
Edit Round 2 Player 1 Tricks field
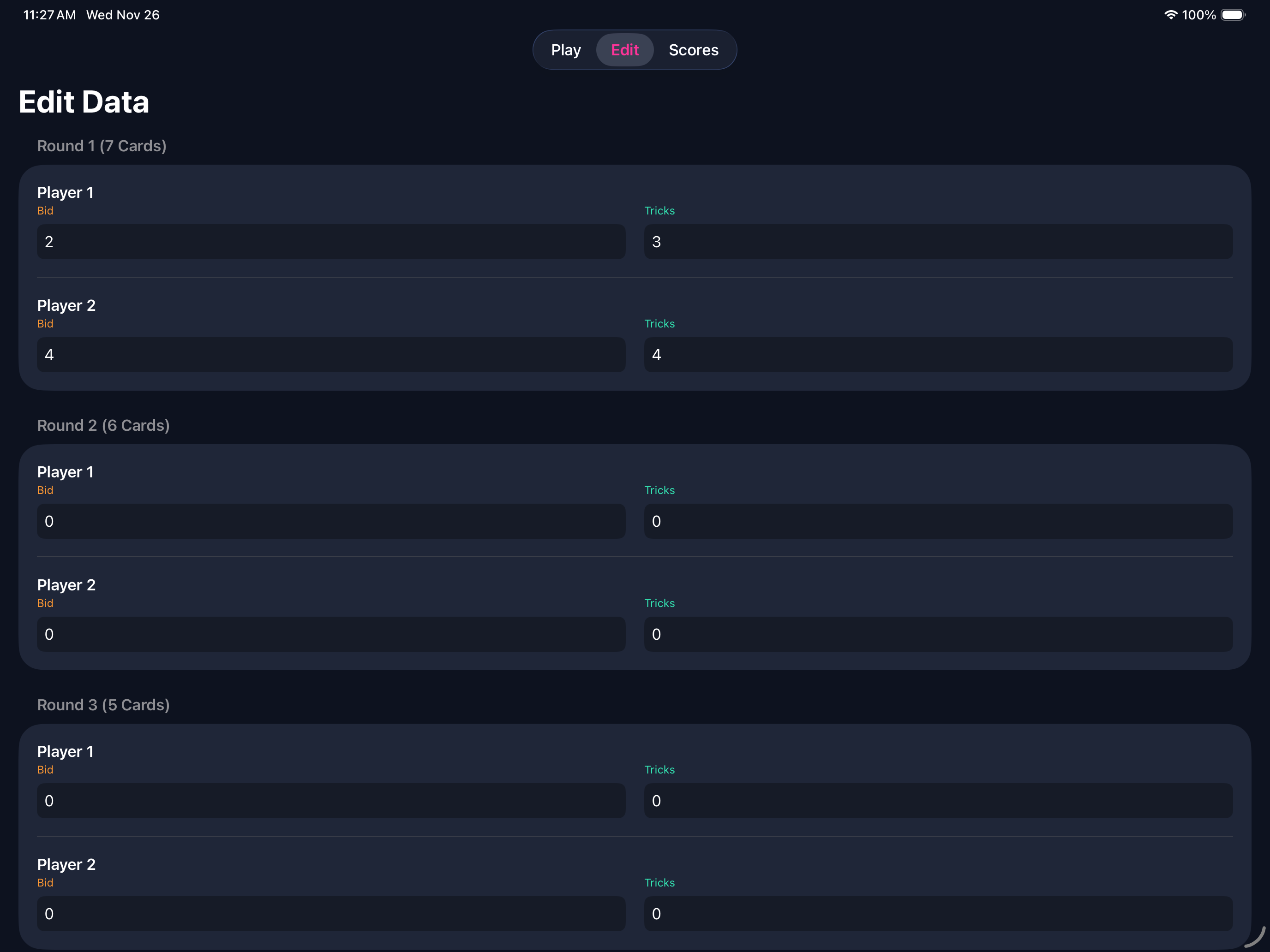938,521
